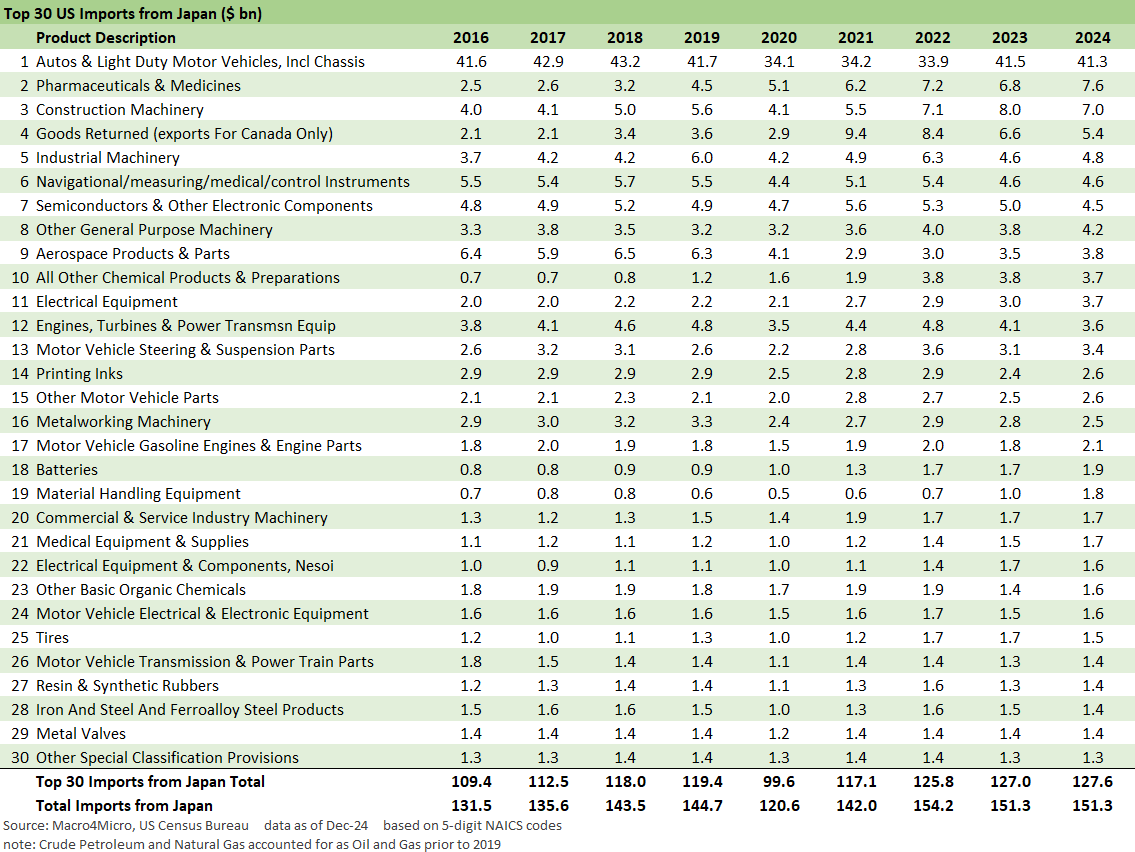Click the 'Industrial Machinery' row label

click(x=108, y=158)
